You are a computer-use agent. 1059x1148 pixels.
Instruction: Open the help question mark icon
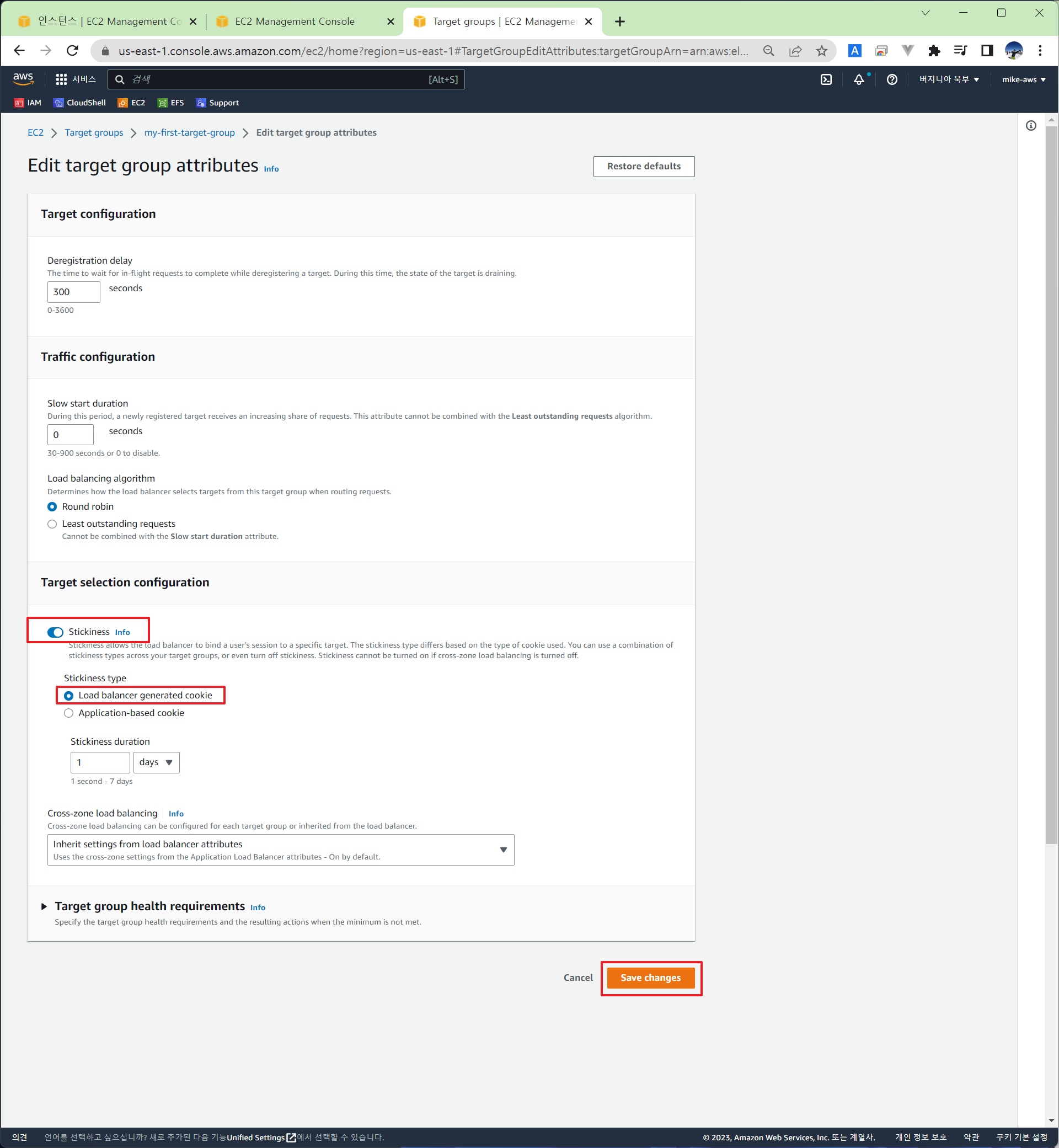point(892,79)
